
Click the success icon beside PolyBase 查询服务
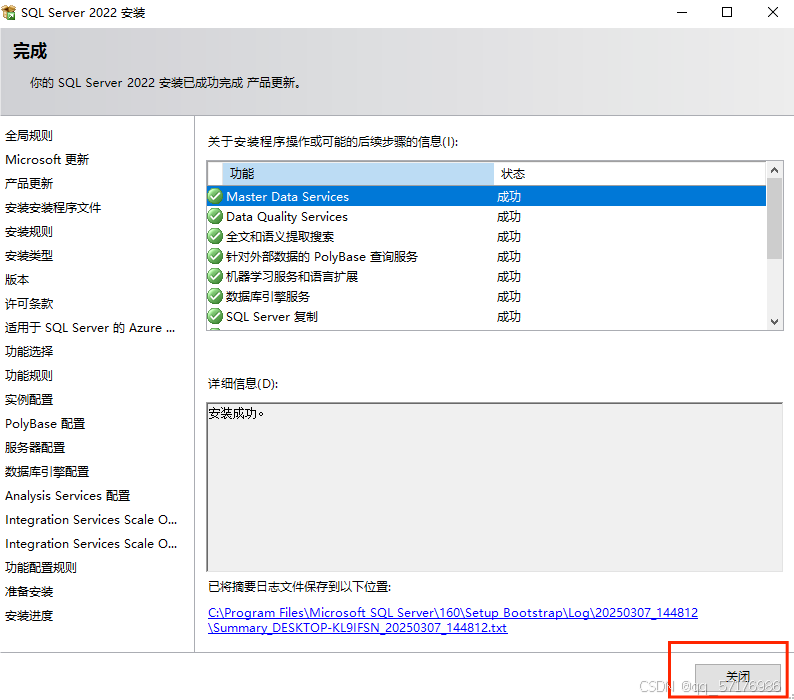tap(215, 256)
